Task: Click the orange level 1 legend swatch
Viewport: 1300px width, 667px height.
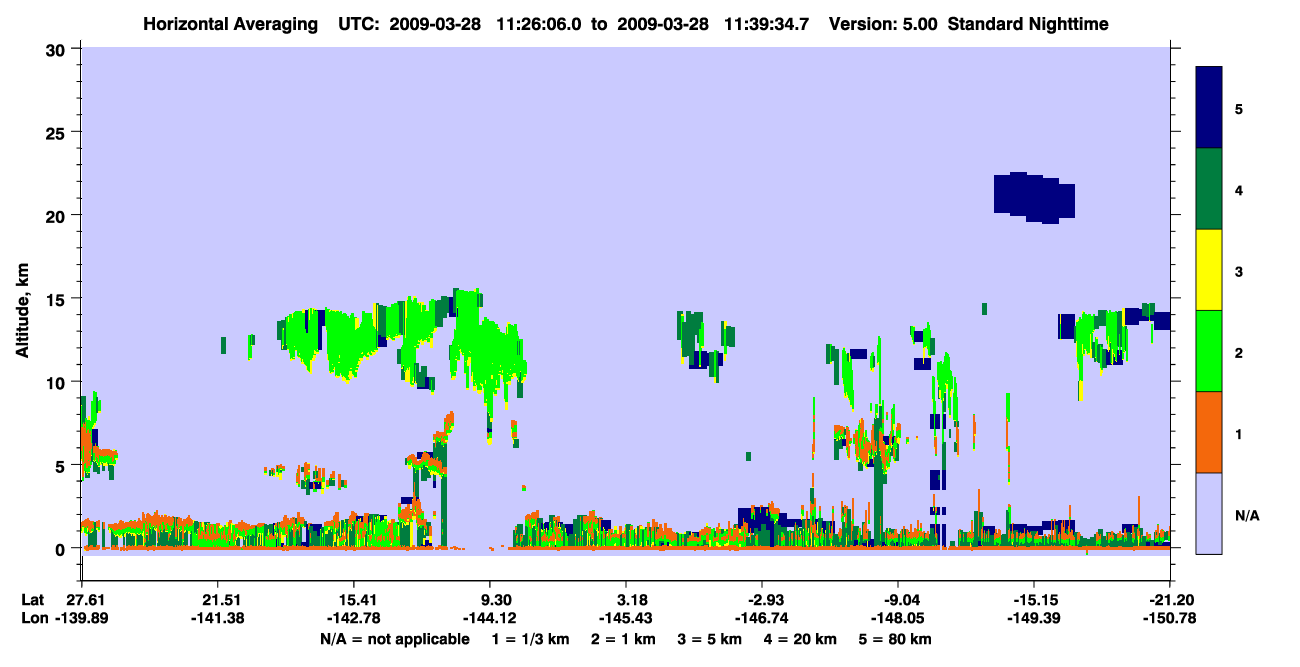Action: (1209, 432)
